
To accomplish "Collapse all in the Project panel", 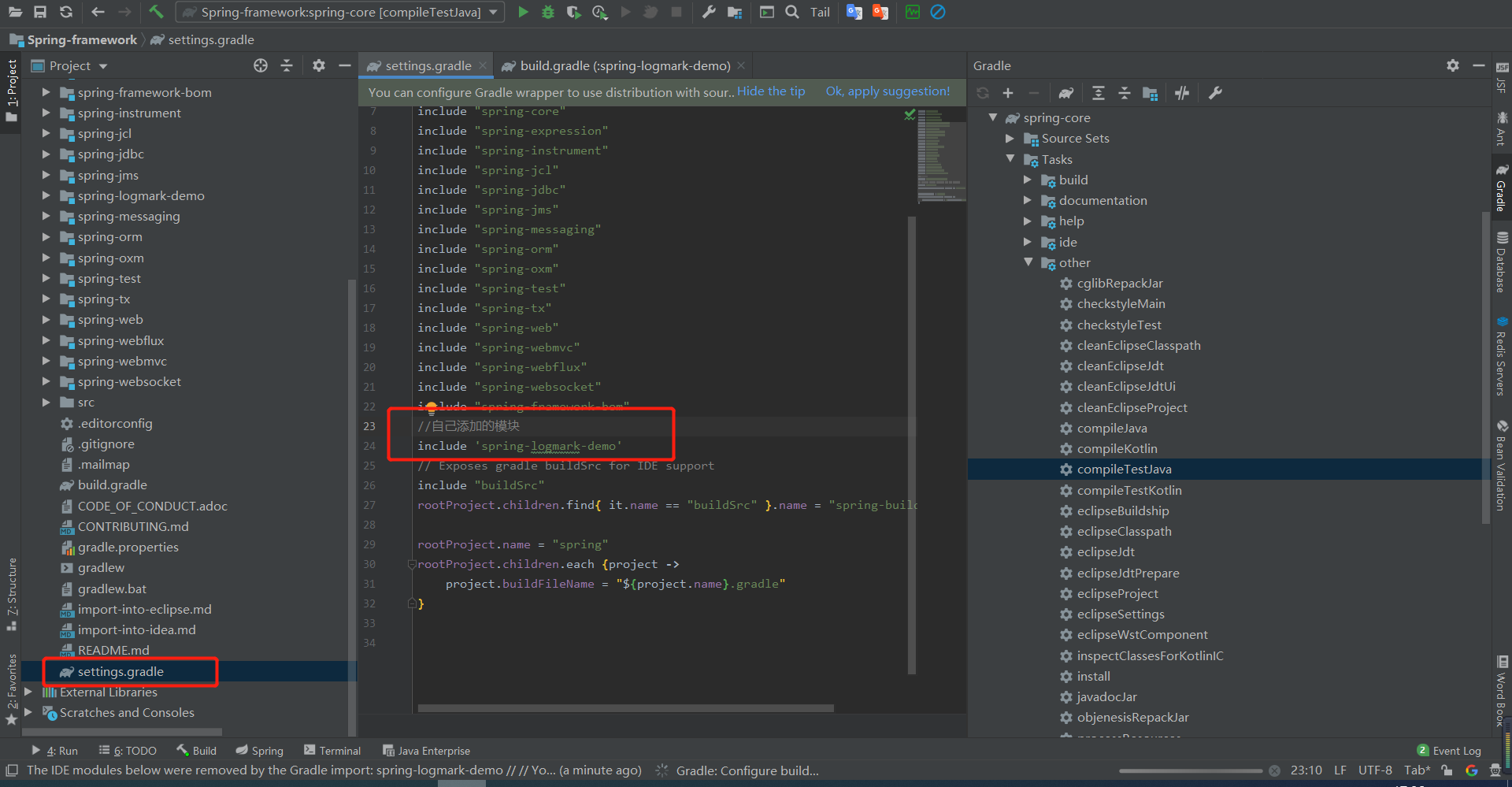I will (287, 65).
